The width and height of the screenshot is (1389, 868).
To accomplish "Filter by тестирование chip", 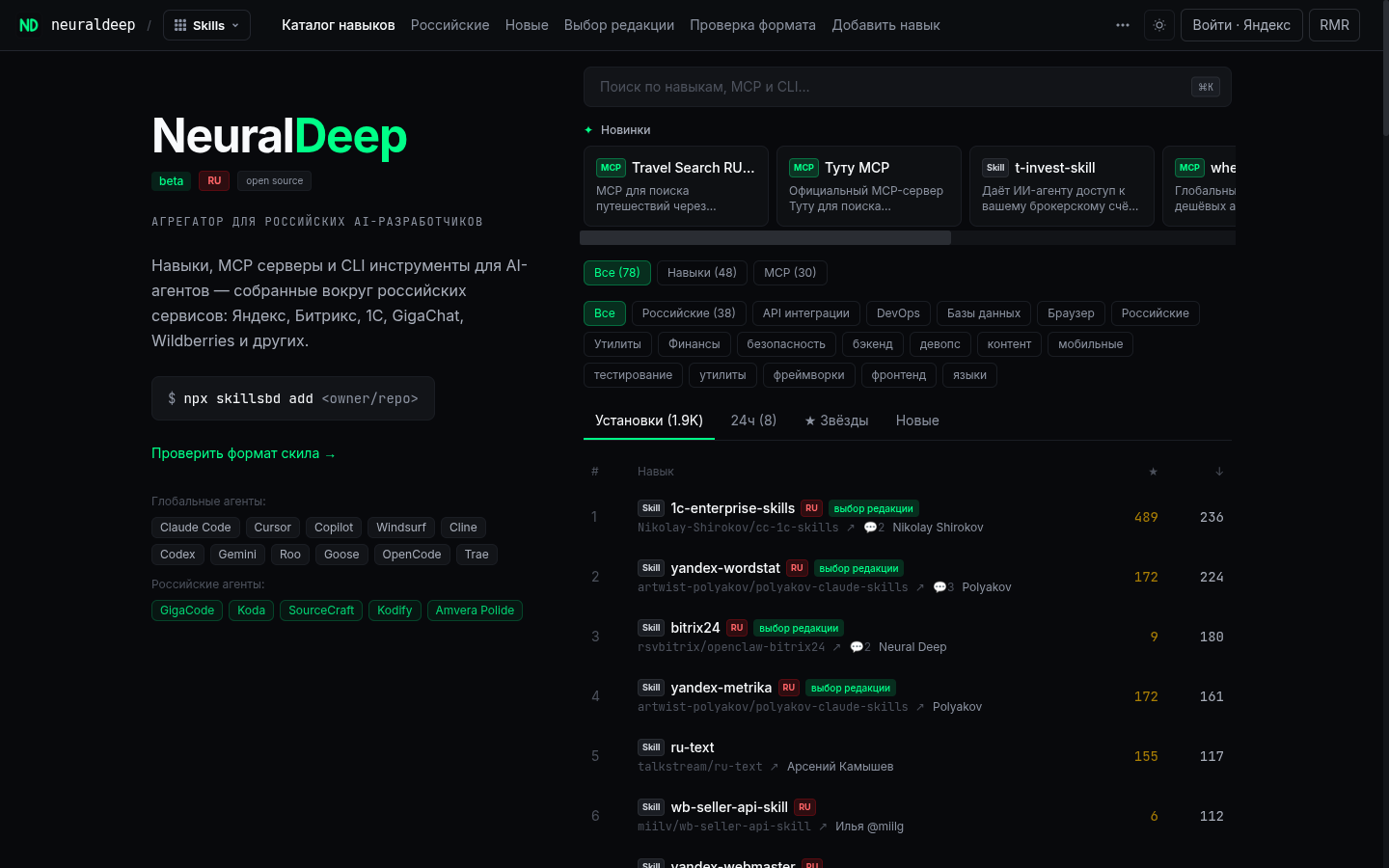I will [633, 375].
